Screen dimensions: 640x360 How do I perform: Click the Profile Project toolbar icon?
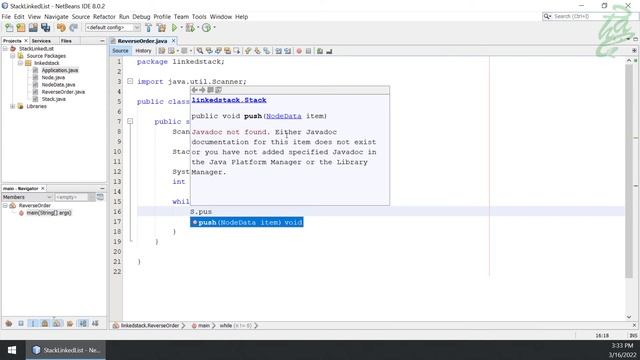[x=207, y=28]
